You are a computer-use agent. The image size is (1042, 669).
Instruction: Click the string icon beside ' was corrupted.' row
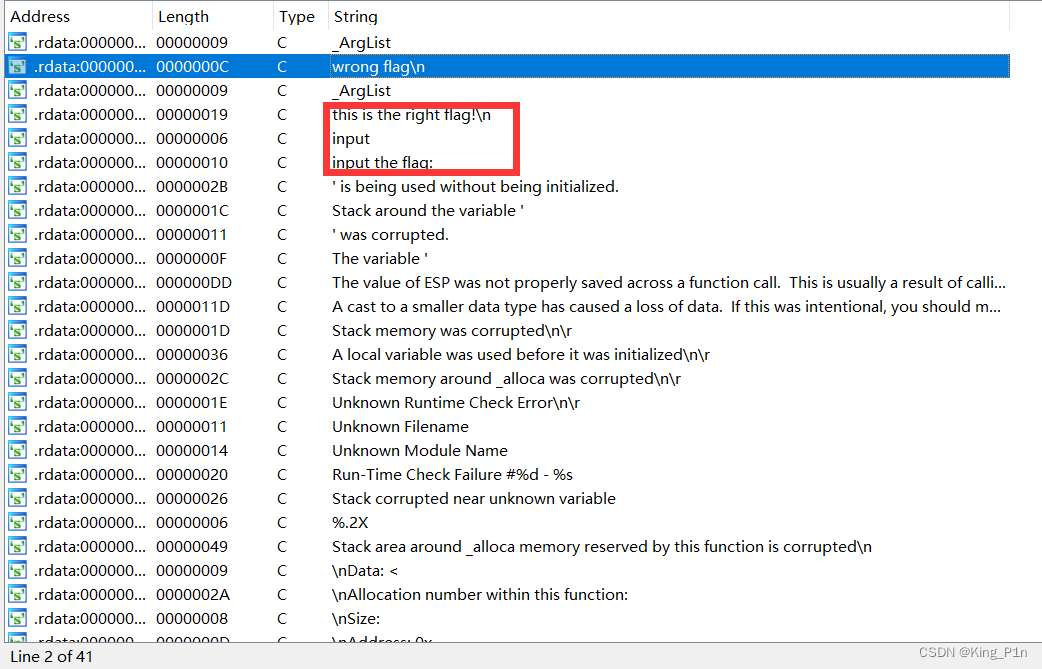pyautogui.click(x=17, y=235)
